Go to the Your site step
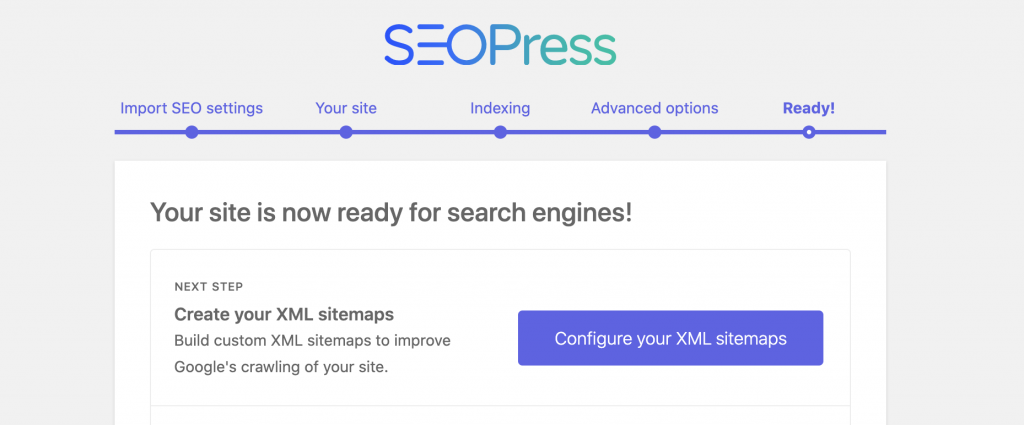 pos(346,108)
